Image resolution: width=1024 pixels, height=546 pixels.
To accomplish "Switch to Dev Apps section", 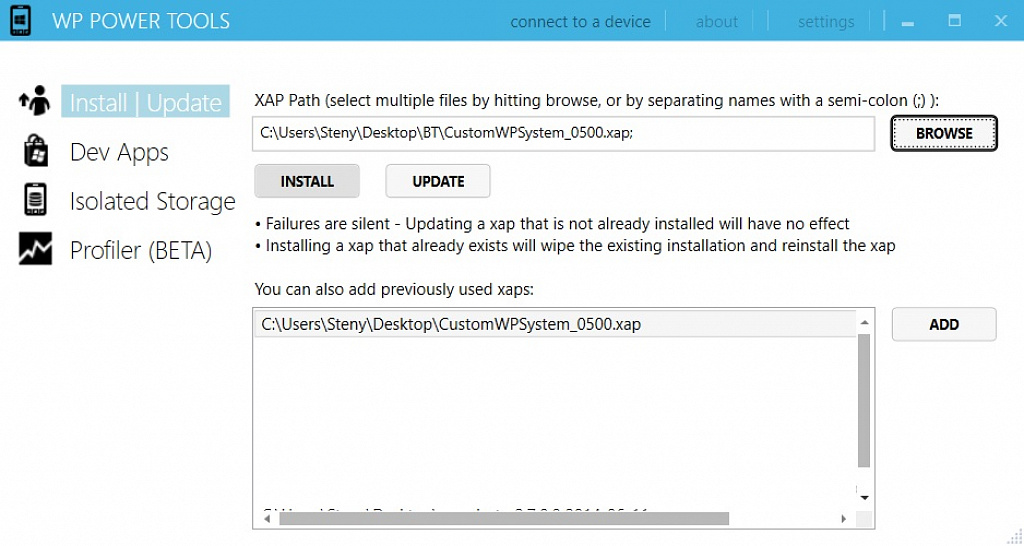I will tap(120, 152).
